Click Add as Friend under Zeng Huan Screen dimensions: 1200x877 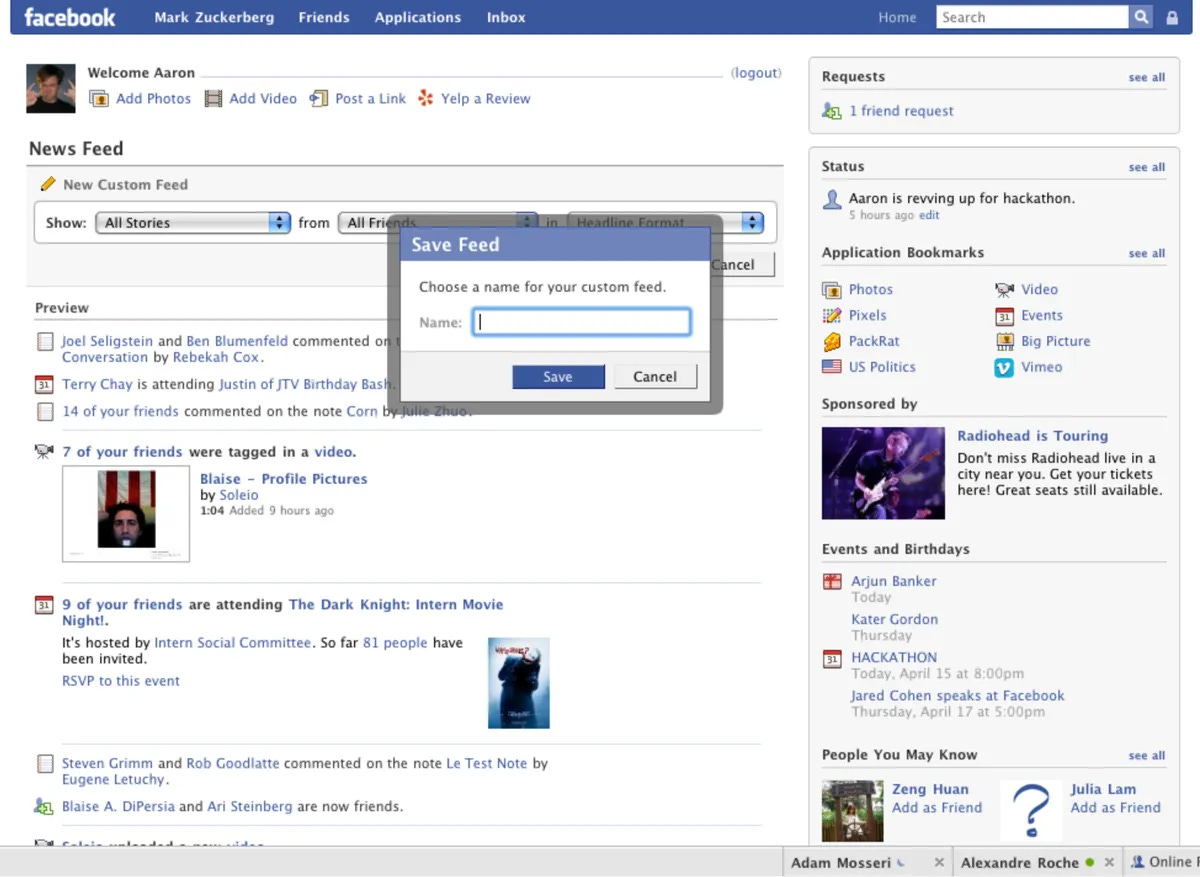(937, 808)
